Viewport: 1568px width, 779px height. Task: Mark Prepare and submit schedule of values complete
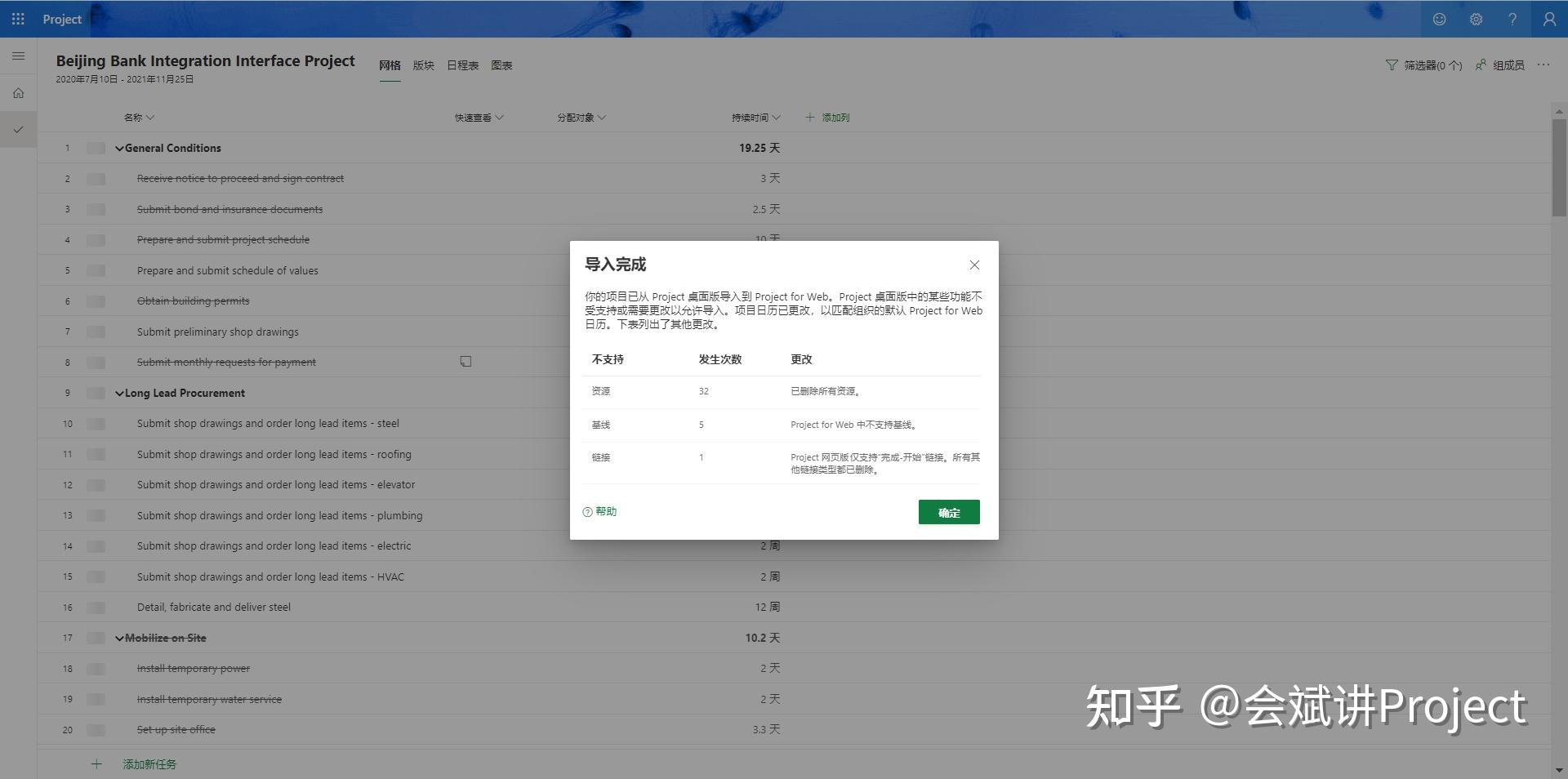[96, 270]
